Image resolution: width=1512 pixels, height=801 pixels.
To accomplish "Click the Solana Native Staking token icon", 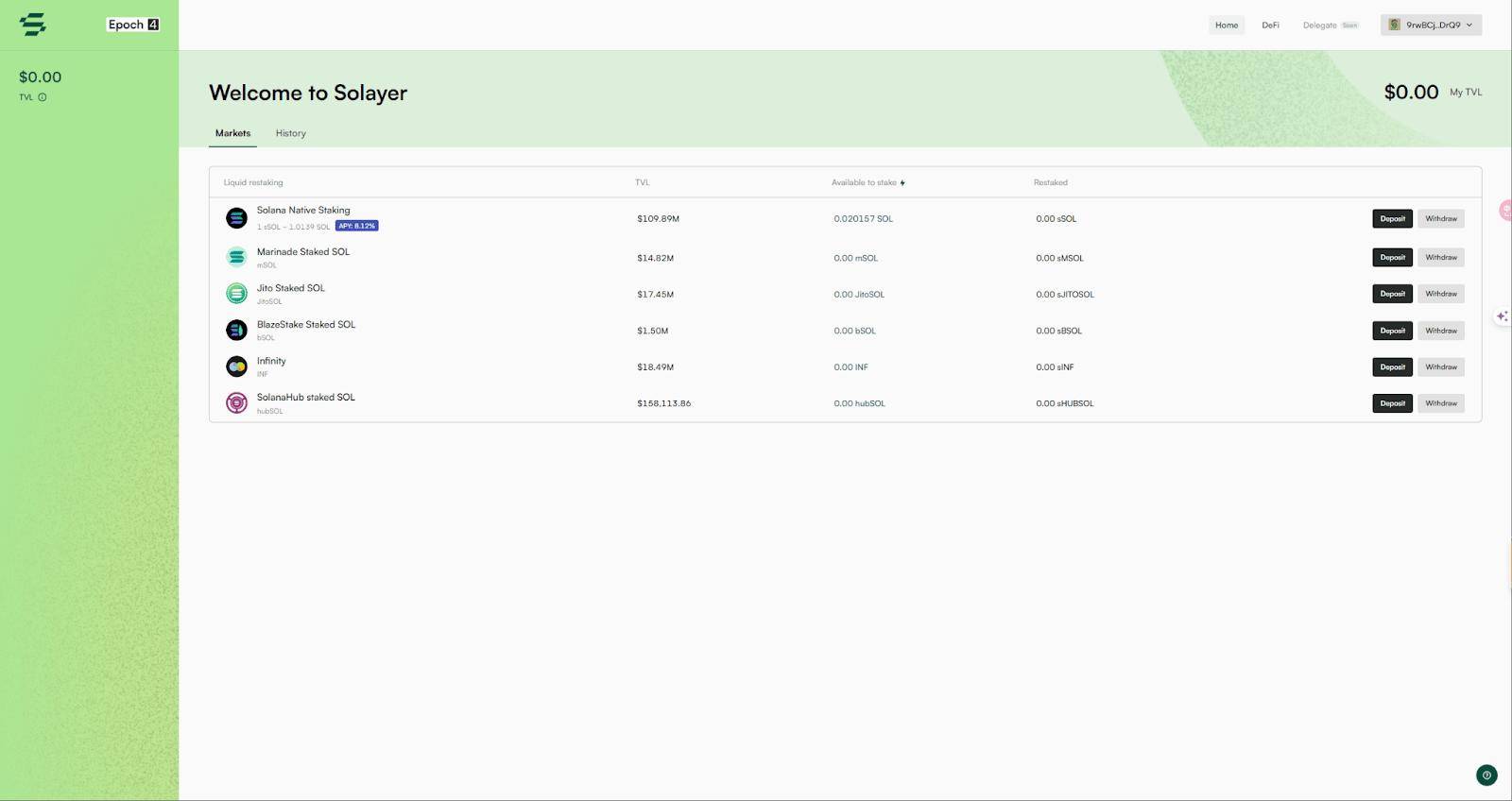I will pos(236,218).
